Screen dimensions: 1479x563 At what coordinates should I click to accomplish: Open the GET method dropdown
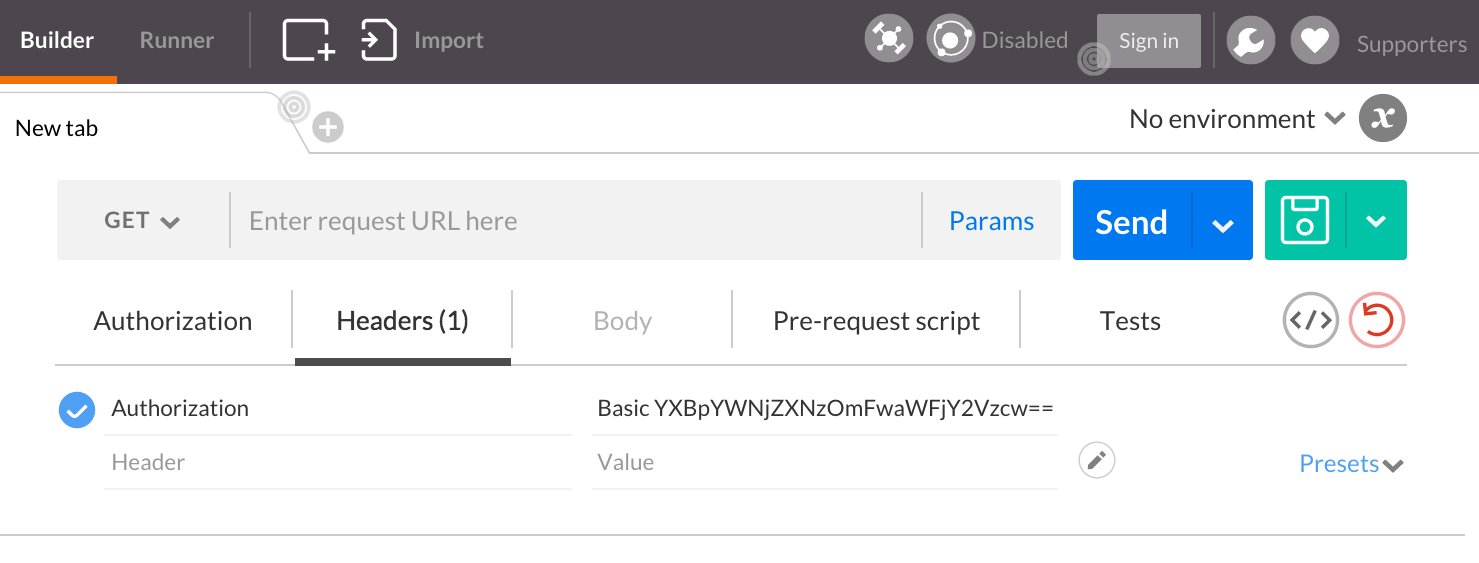coord(142,220)
